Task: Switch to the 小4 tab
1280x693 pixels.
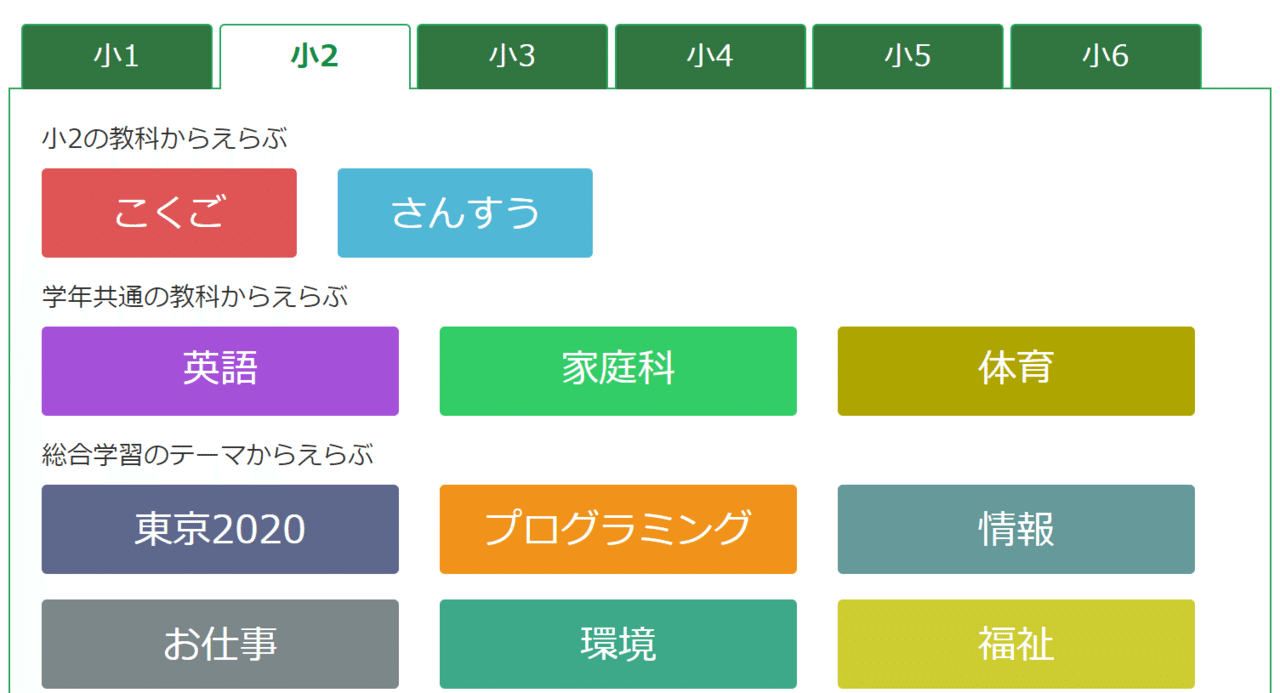Action: tap(710, 56)
